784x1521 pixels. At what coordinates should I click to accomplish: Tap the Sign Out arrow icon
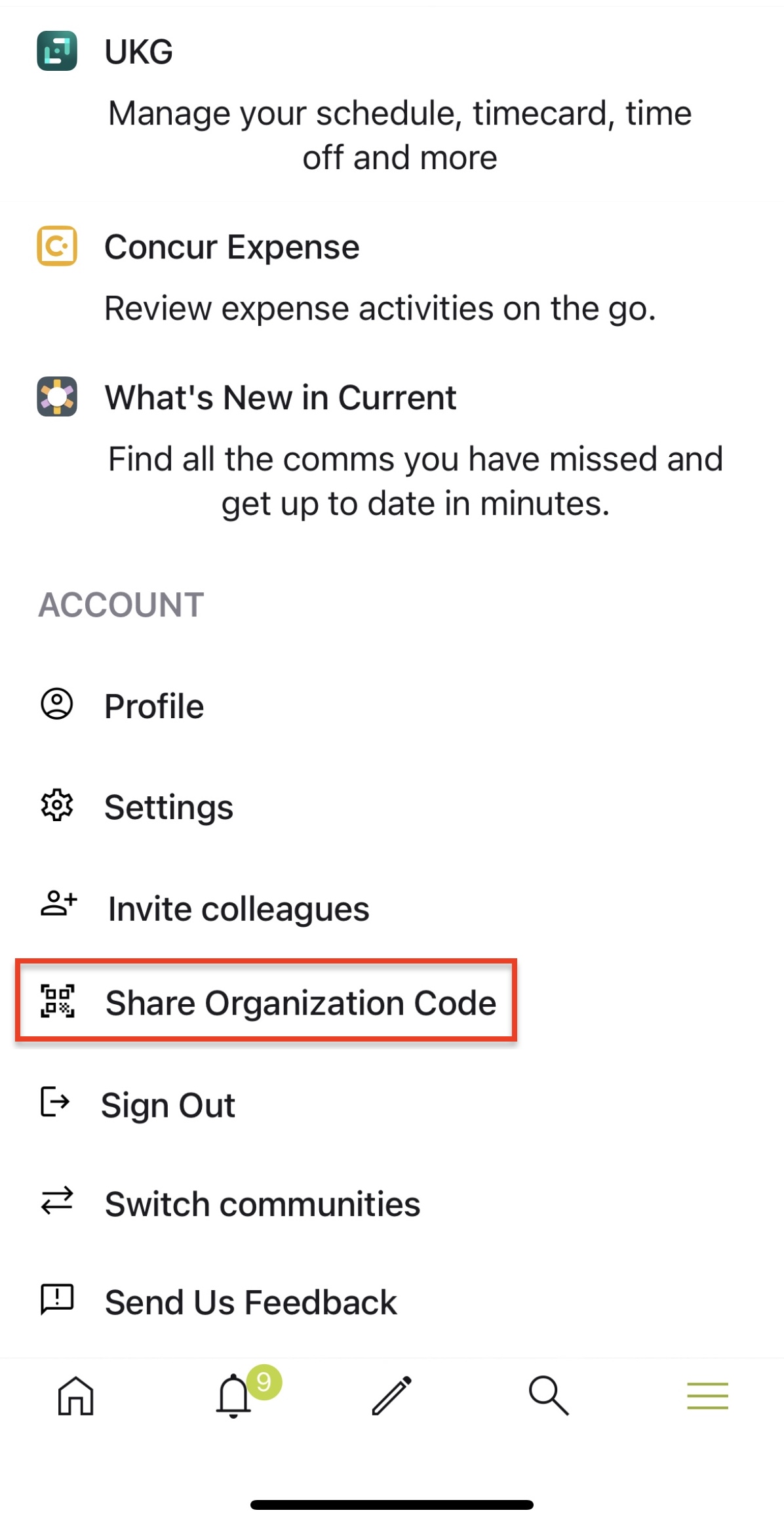click(55, 1101)
